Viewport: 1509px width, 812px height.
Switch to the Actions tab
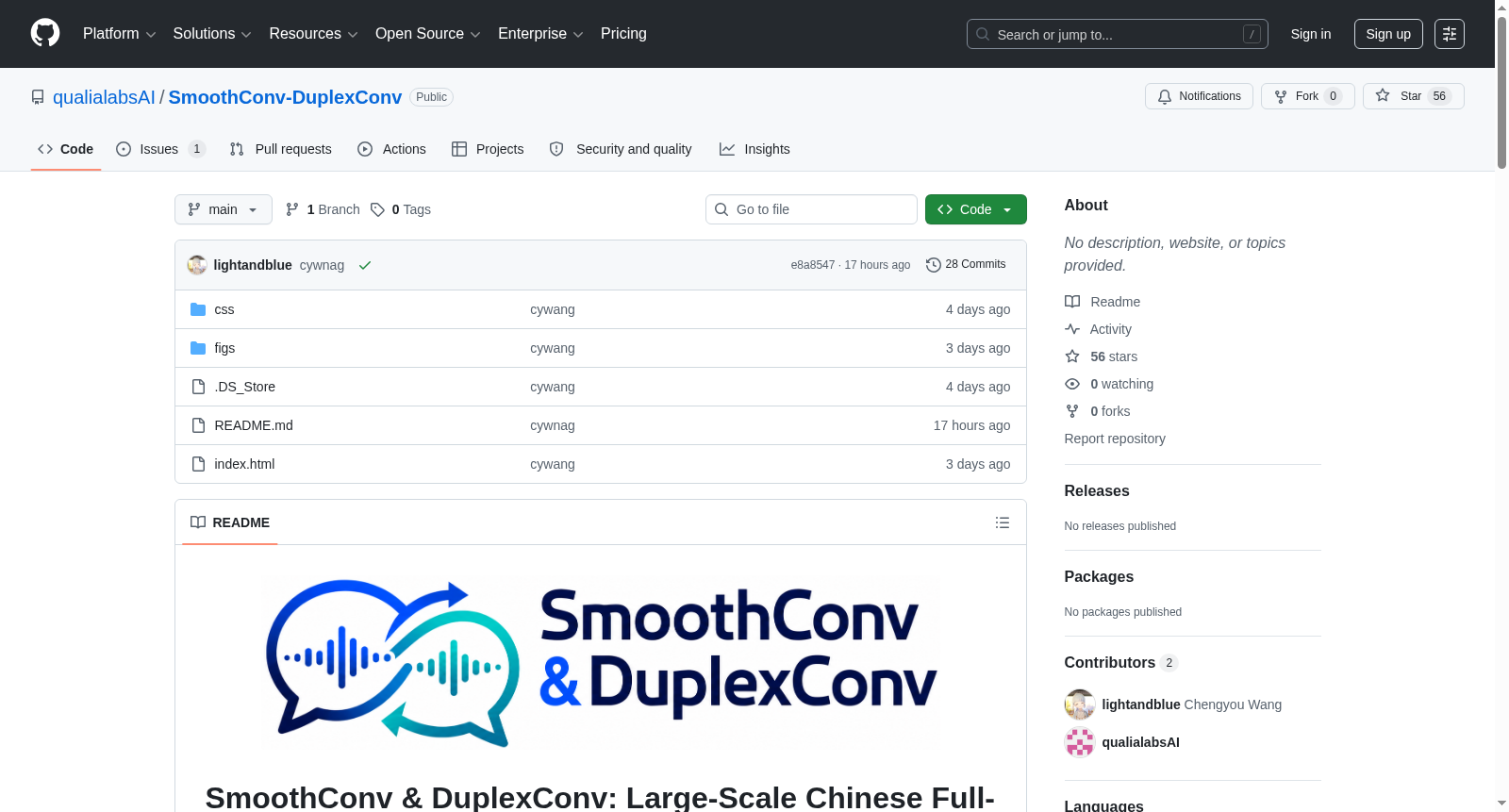click(x=392, y=149)
